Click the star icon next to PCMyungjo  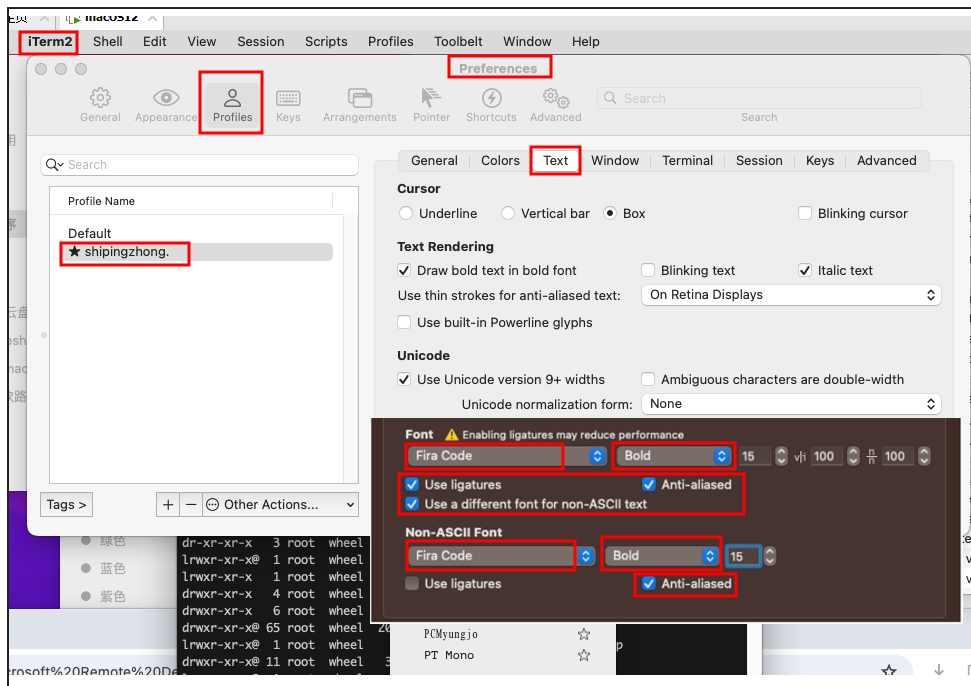pos(583,634)
